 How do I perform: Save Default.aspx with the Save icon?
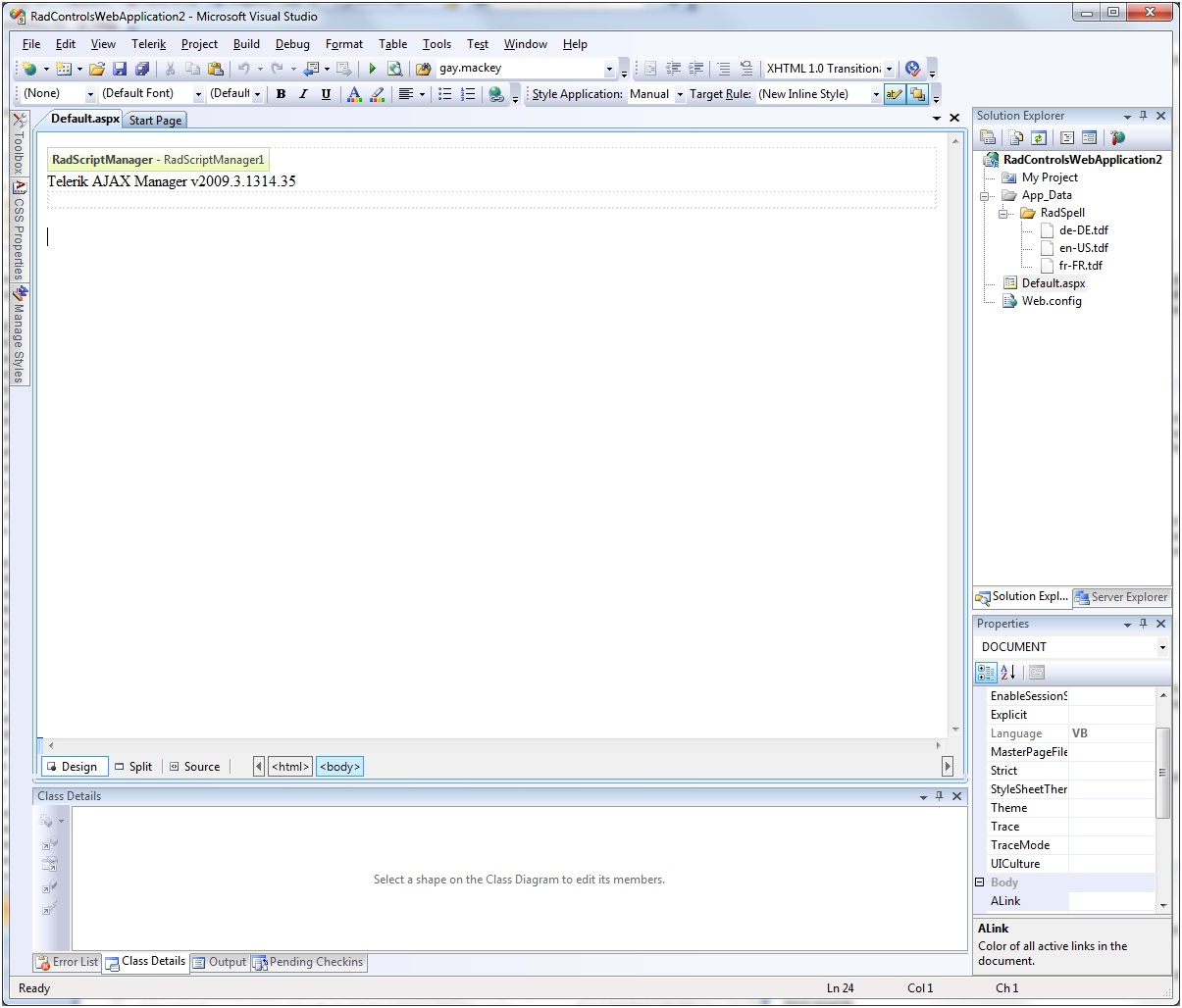(x=120, y=69)
